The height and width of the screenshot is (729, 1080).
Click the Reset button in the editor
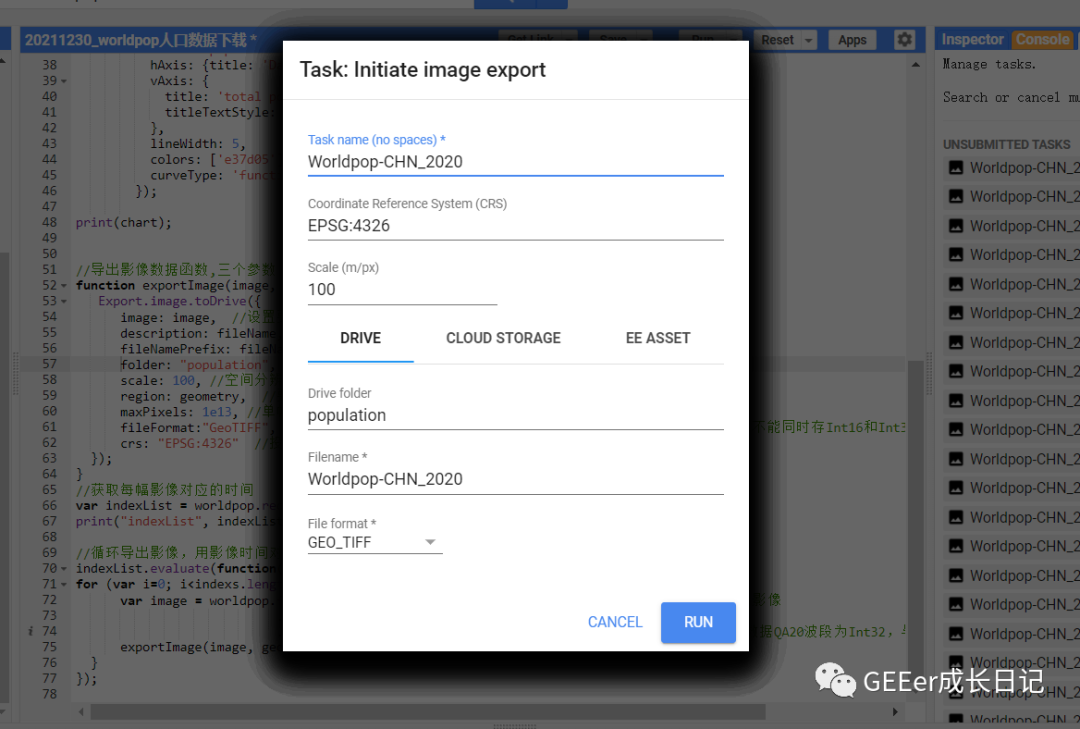click(x=777, y=40)
